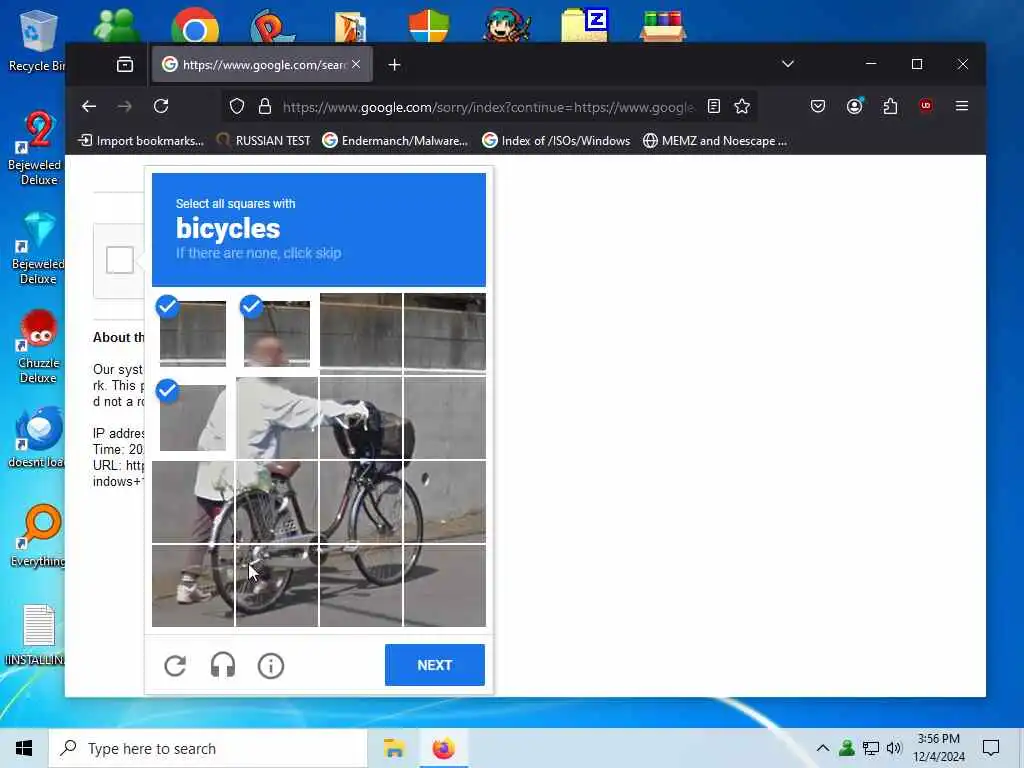Screen dimensions: 1024x768
Task: Show site security padlock info
Action: pos(264,106)
